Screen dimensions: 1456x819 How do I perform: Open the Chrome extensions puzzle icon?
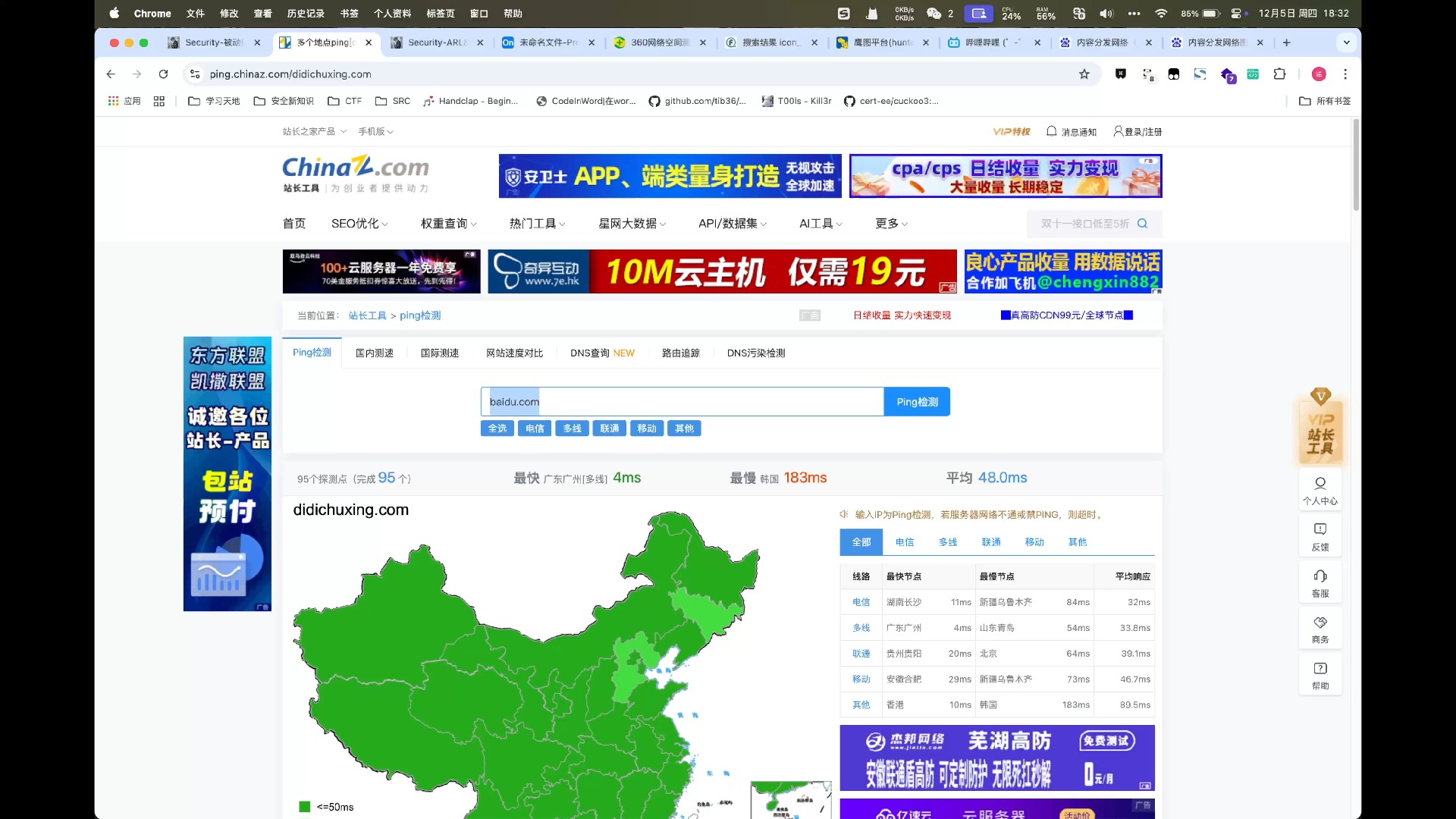(1280, 74)
